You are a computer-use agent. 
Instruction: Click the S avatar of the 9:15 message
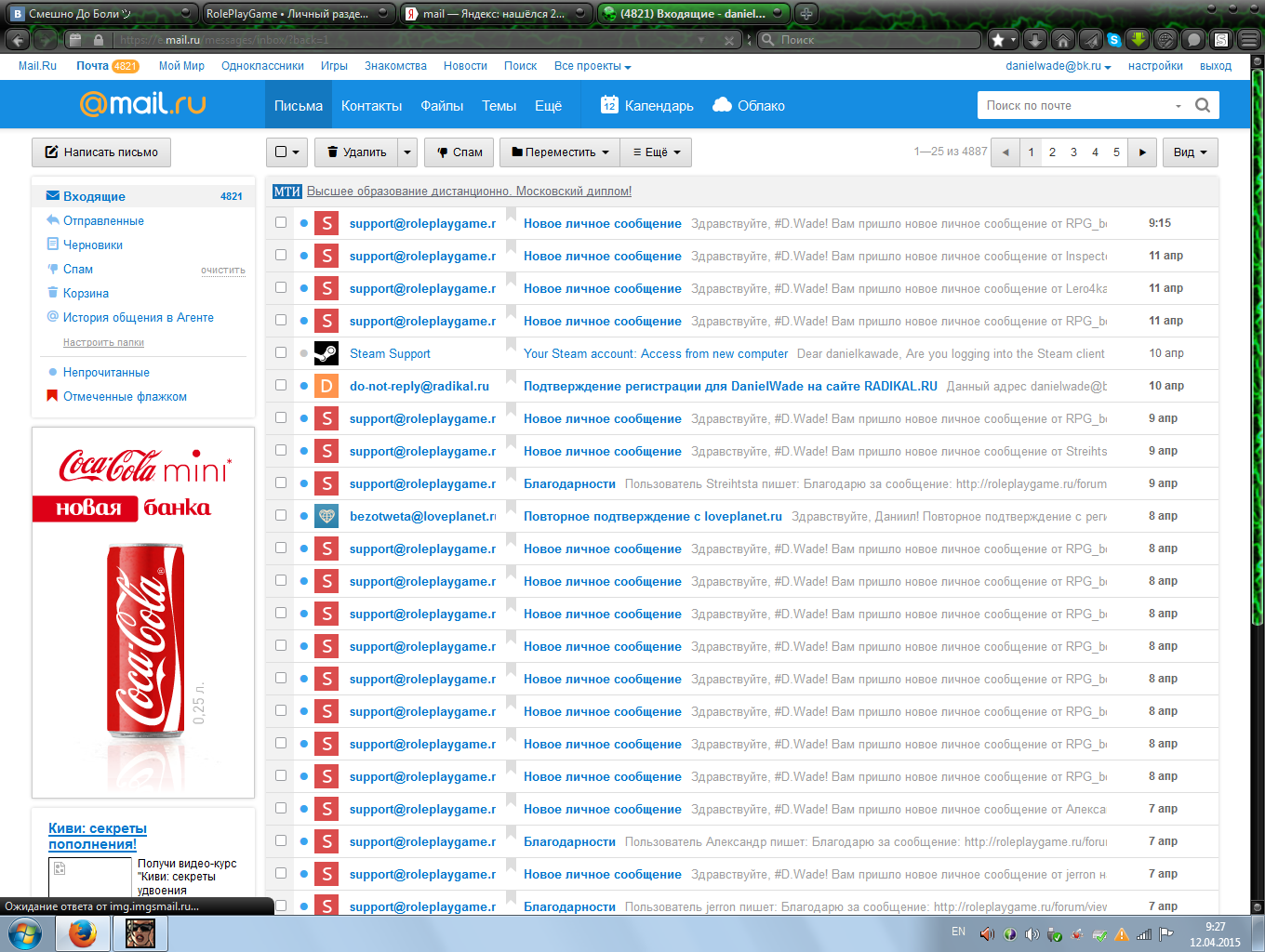click(326, 223)
